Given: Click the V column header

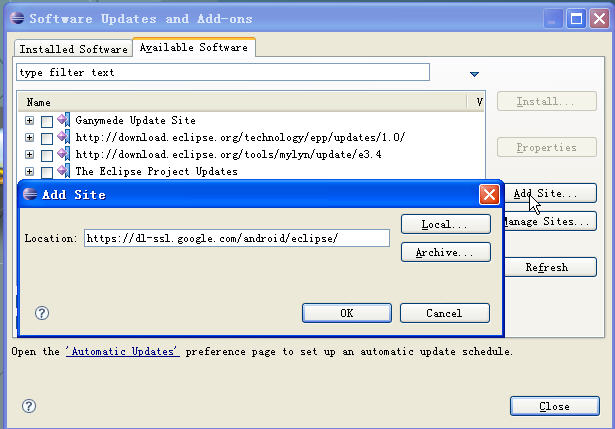Looking at the screenshot, I should coord(477,102).
